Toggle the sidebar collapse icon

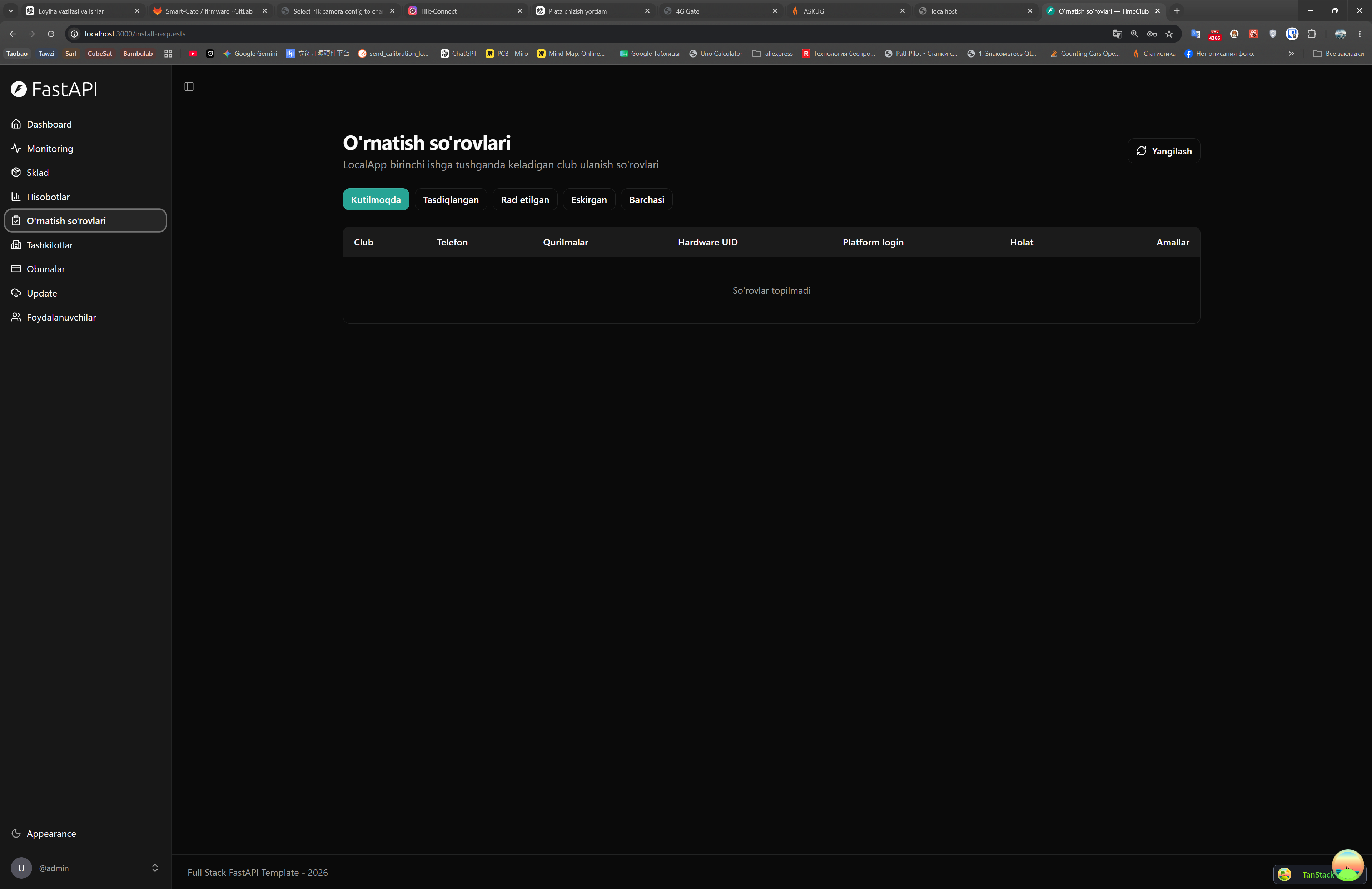click(189, 86)
